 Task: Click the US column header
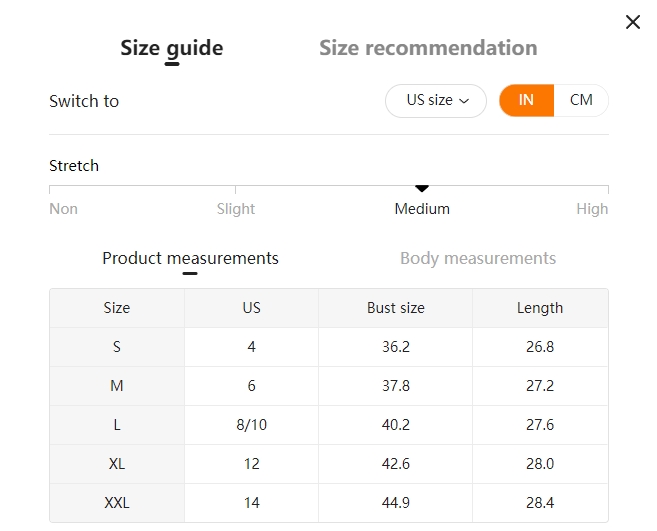[251, 308]
